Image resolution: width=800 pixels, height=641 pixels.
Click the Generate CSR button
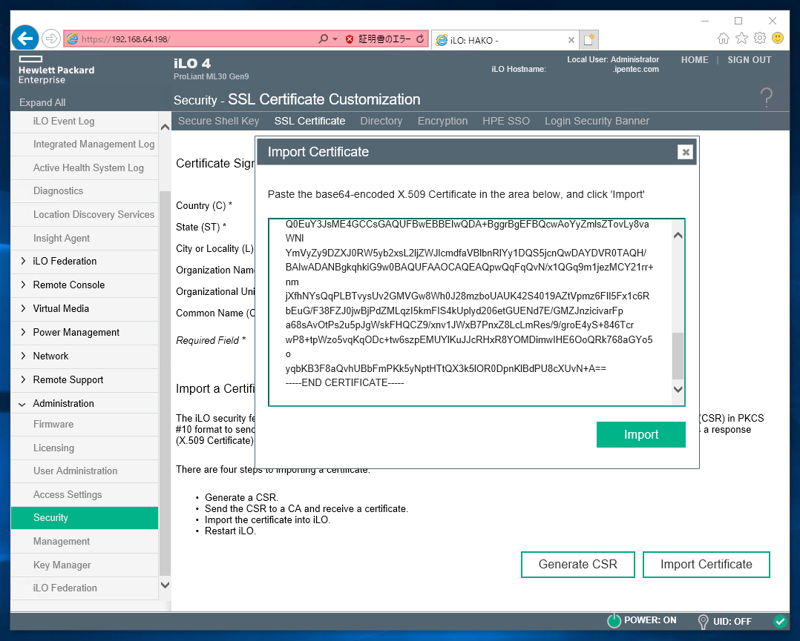578,564
